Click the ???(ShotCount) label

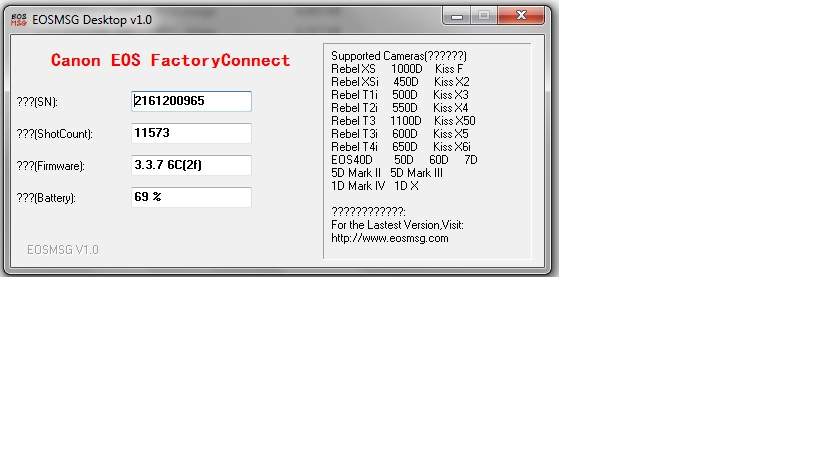[63, 134]
